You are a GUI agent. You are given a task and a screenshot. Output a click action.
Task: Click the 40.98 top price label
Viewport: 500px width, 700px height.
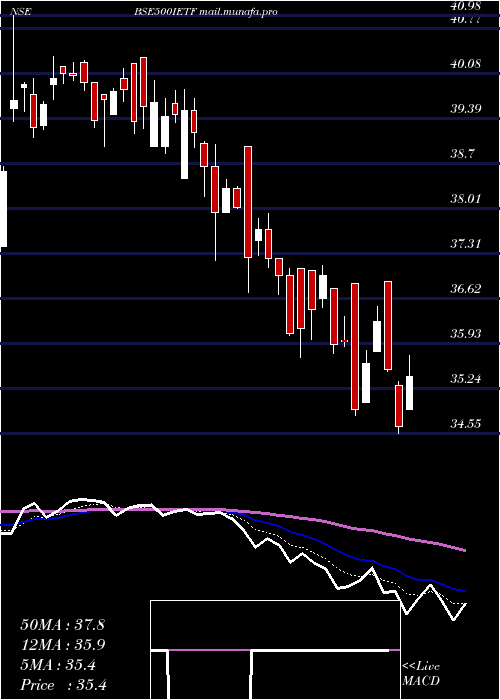[x=466, y=6]
